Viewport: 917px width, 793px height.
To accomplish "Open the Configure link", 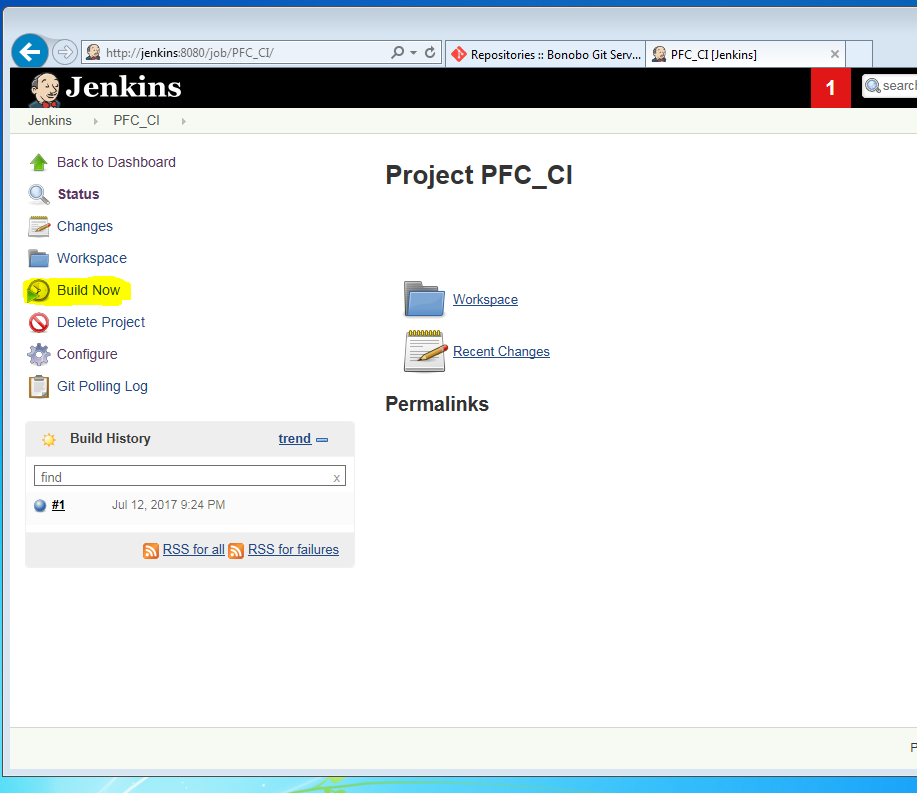I will pyautogui.click(x=87, y=354).
